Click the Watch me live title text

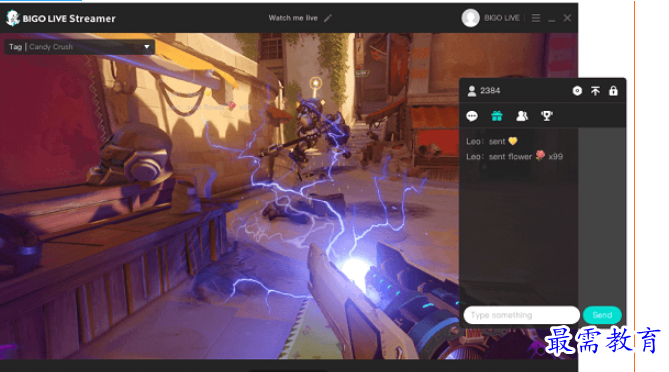click(293, 18)
